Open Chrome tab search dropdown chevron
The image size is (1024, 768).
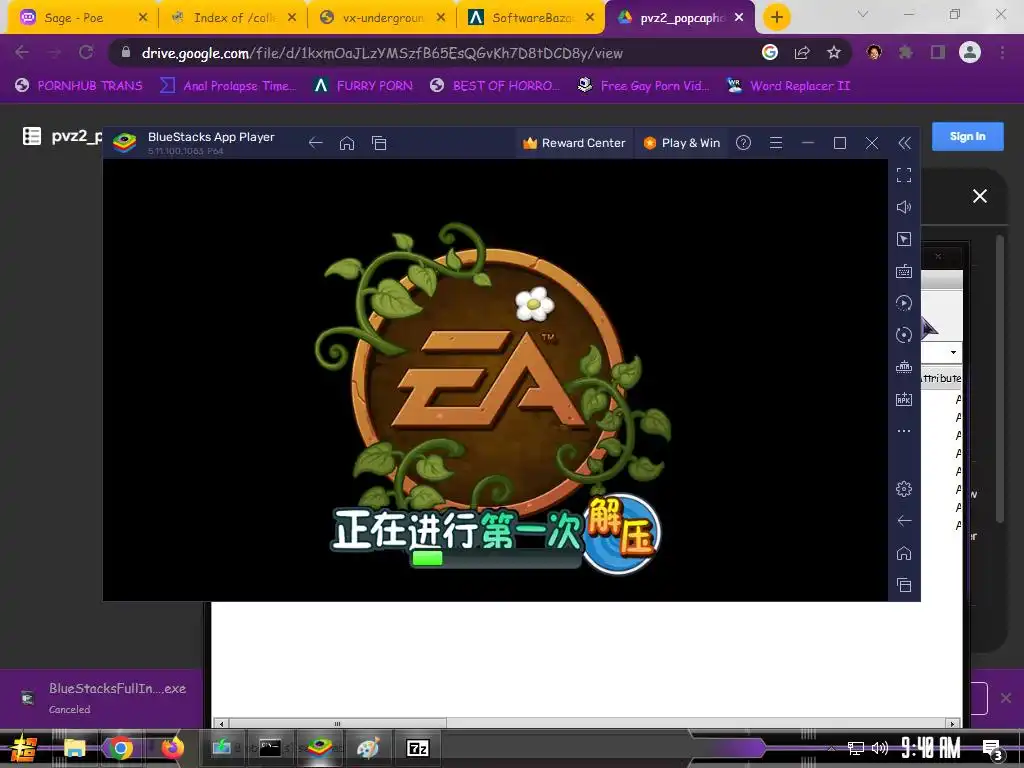click(863, 14)
